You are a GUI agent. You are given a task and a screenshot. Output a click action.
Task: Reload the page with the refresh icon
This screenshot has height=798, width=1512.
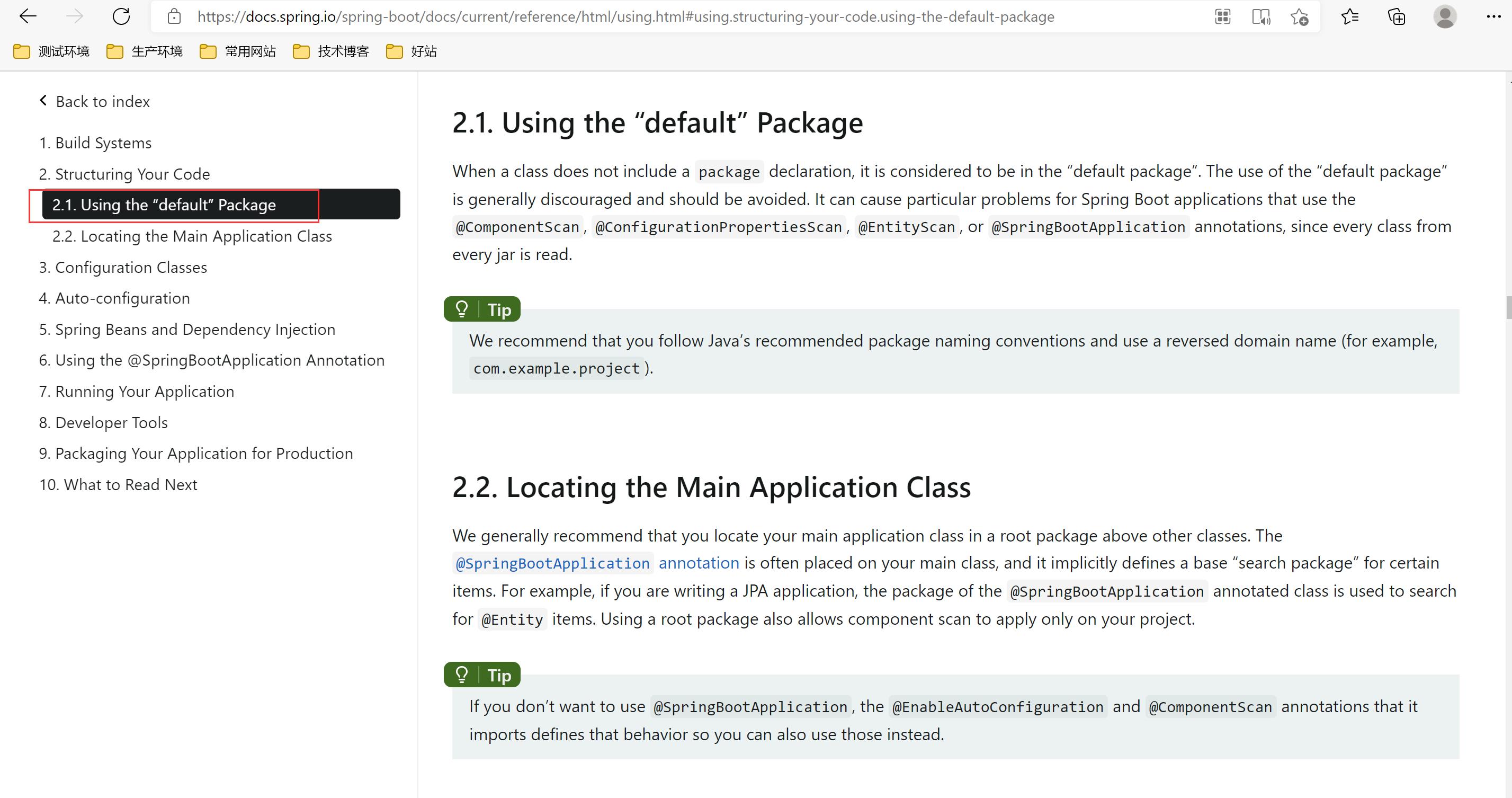pyautogui.click(x=121, y=16)
